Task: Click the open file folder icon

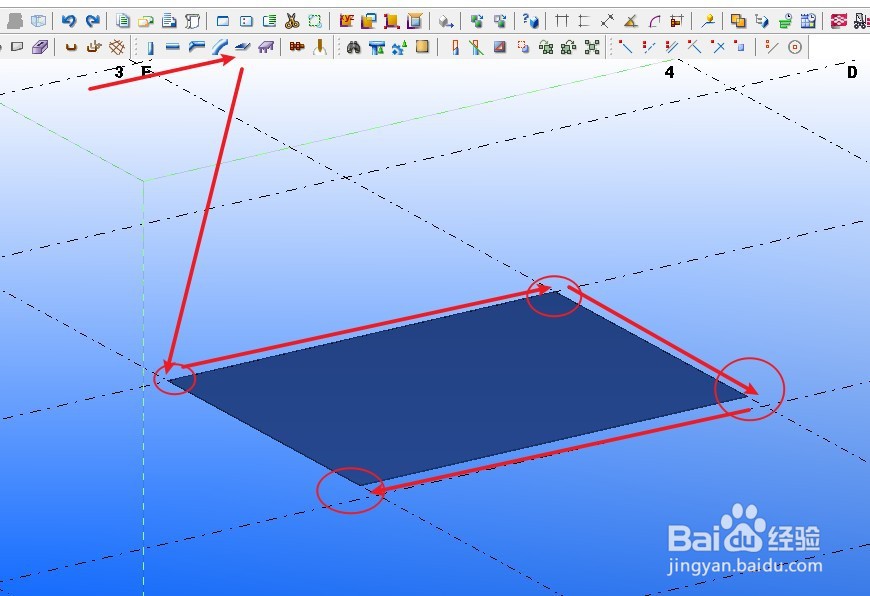Action: [145, 21]
